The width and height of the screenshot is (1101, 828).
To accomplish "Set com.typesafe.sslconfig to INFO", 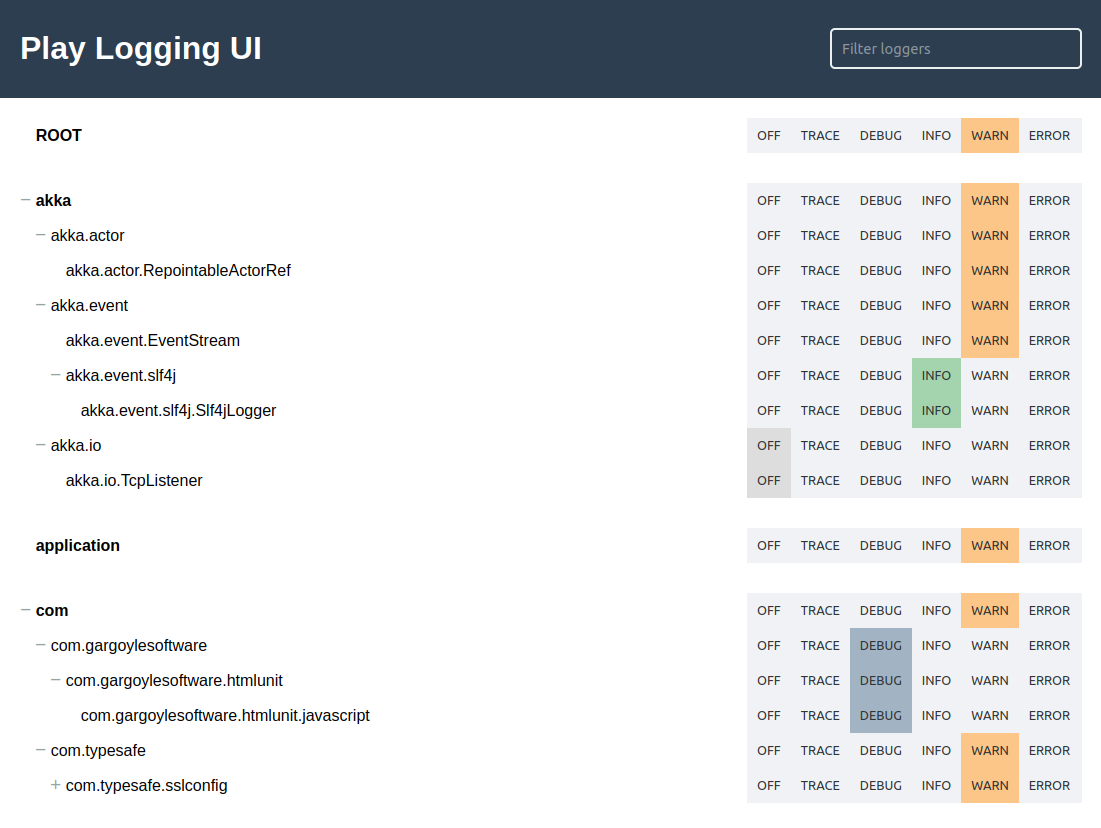I will point(936,786).
